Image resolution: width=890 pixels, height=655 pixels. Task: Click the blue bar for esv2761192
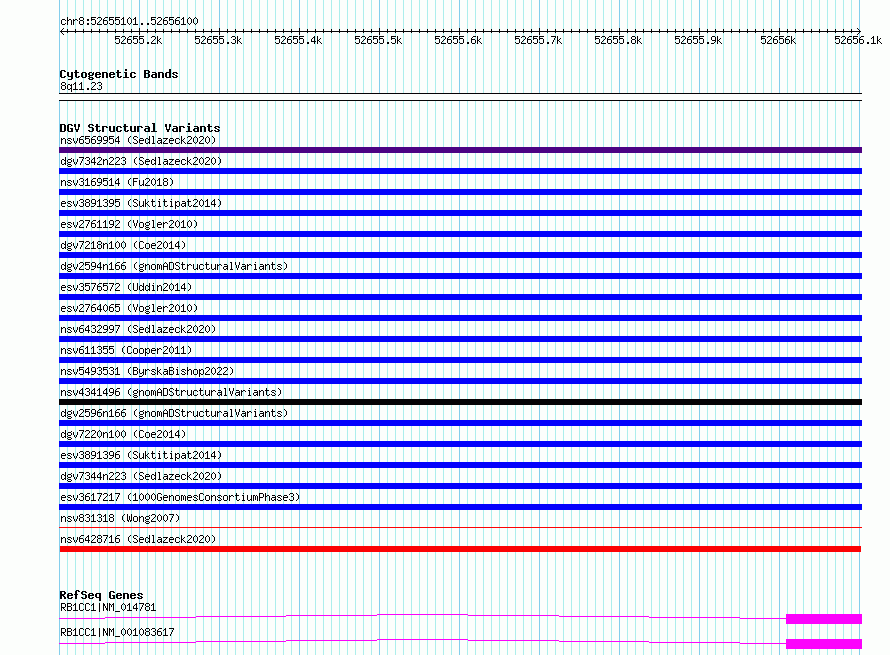pyautogui.click(x=460, y=234)
